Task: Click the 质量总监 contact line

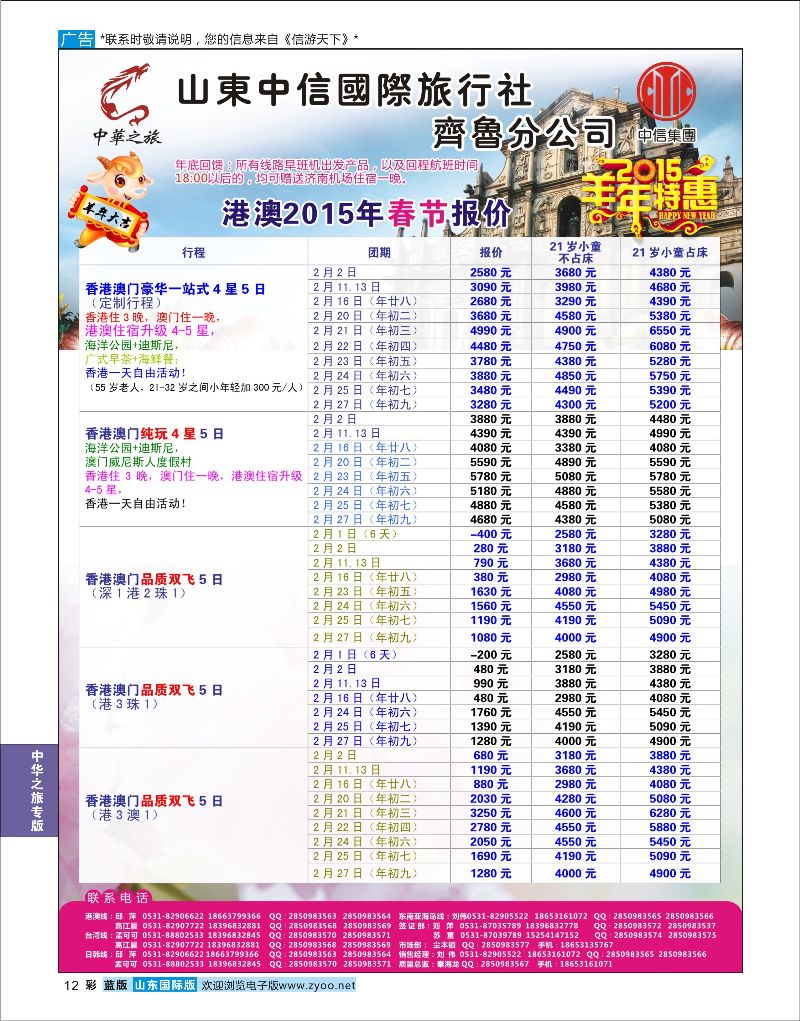Action: click(x=505, y=964)
